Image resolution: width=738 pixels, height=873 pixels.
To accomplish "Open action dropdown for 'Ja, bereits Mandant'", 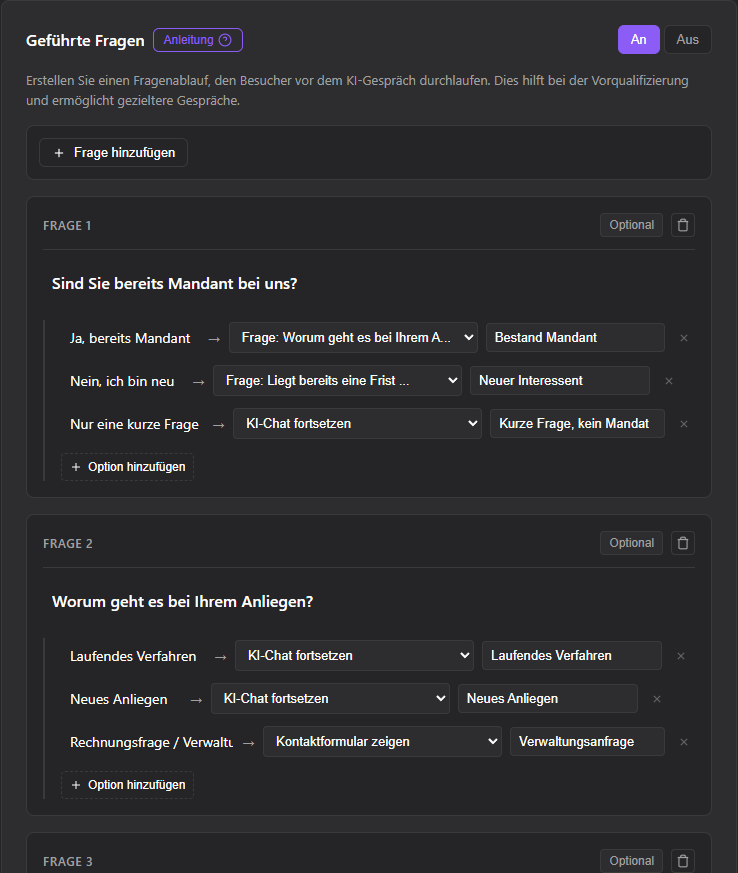I will [353, 338].
